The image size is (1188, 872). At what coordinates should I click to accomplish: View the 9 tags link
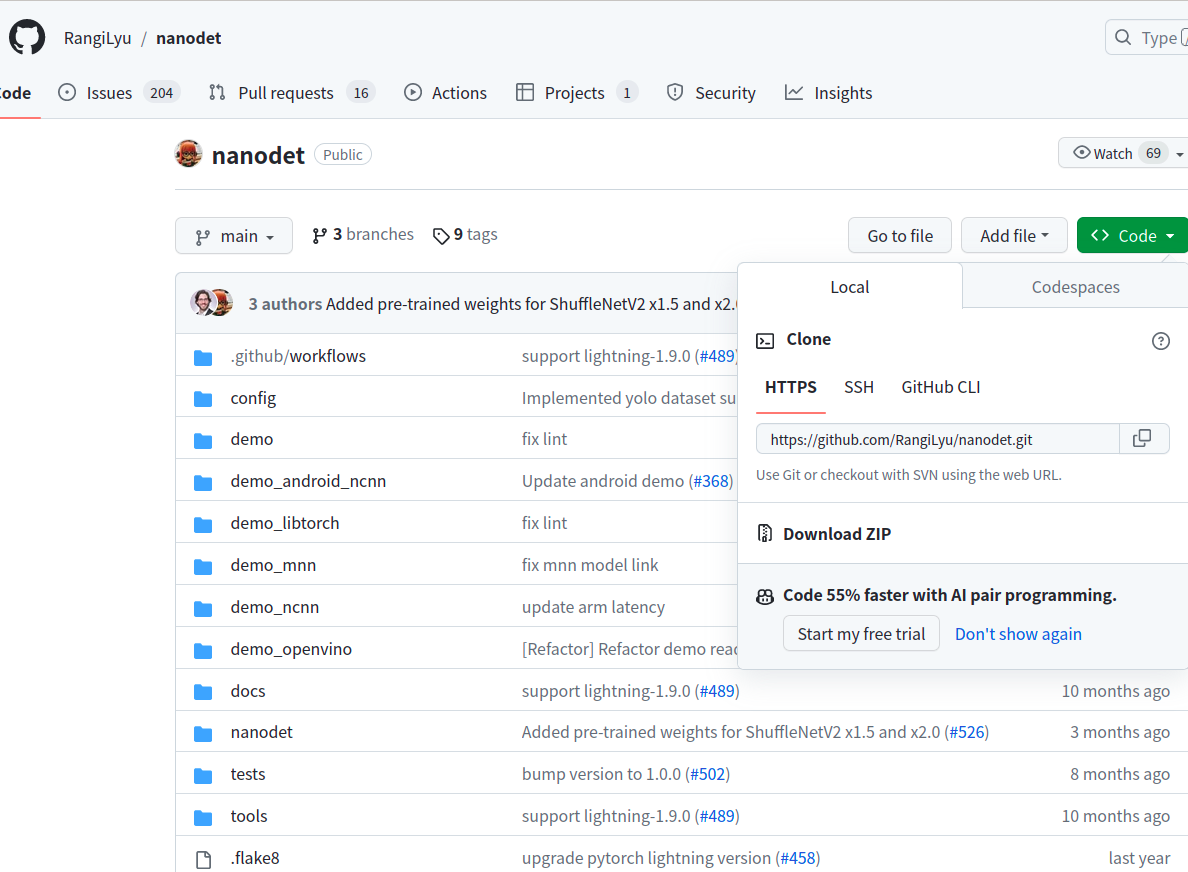coord(464,235)
